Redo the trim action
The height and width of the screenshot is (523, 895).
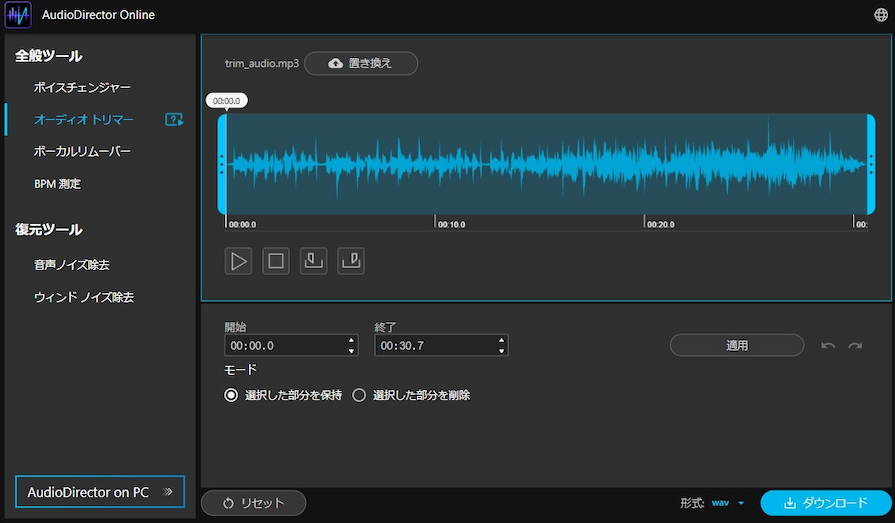855,345
